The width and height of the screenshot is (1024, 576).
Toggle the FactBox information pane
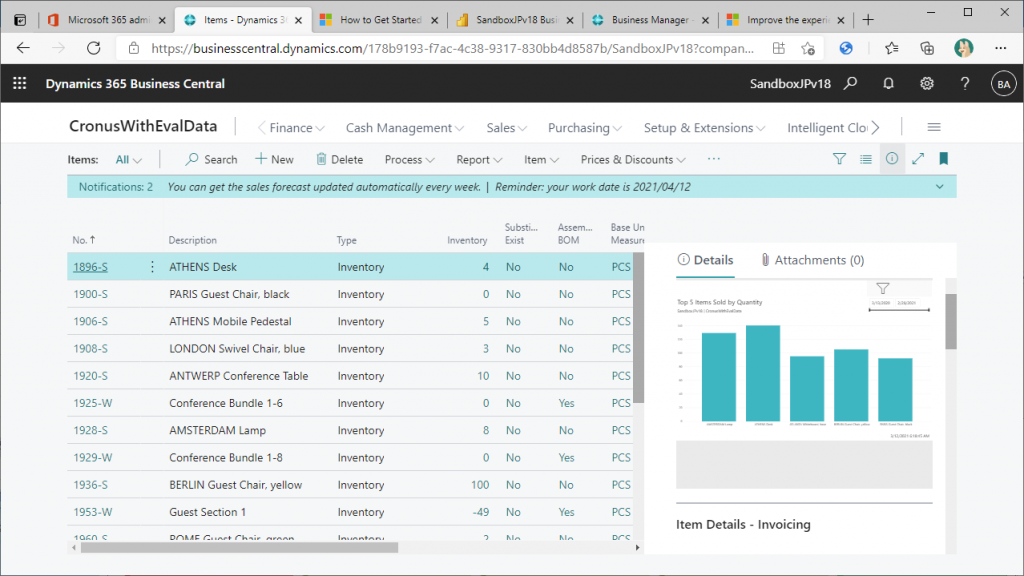[892, 159]
